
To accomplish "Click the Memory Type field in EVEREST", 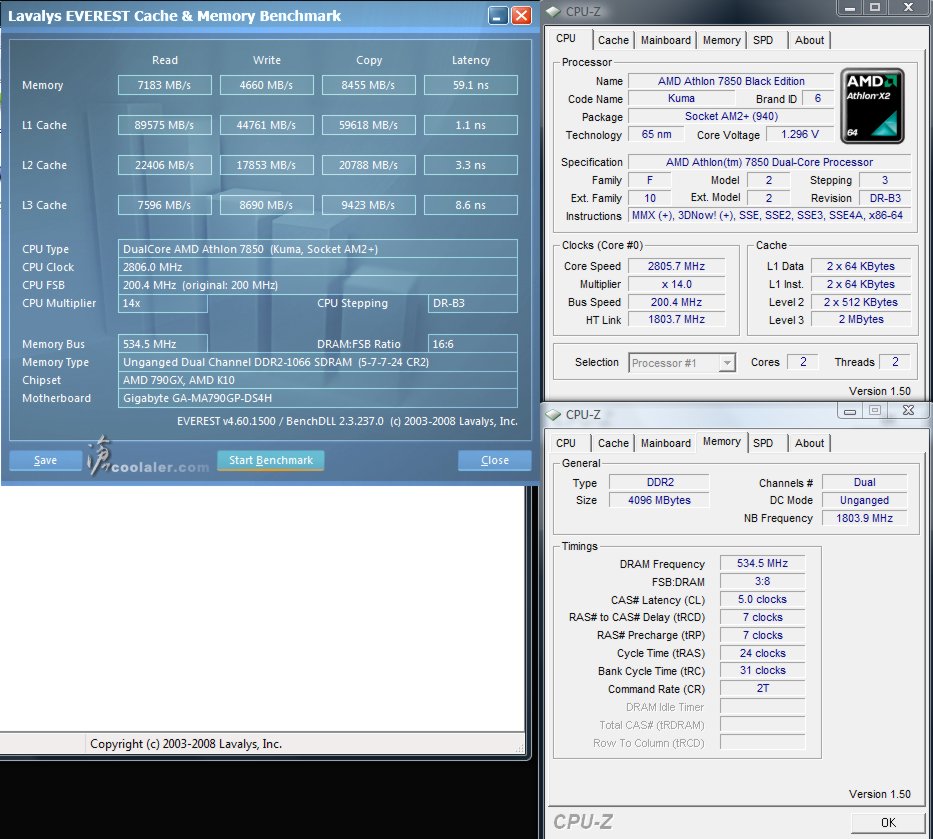I will pos(318,362).
